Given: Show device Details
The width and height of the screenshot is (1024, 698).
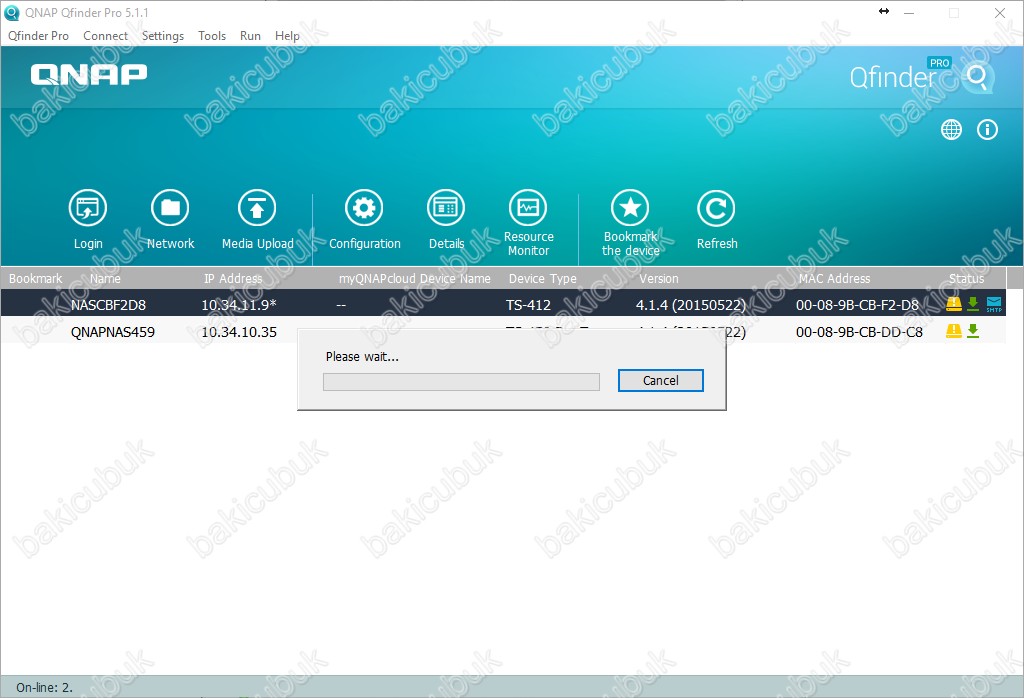Looking at the screenshot, I should (x=446, y=208).
